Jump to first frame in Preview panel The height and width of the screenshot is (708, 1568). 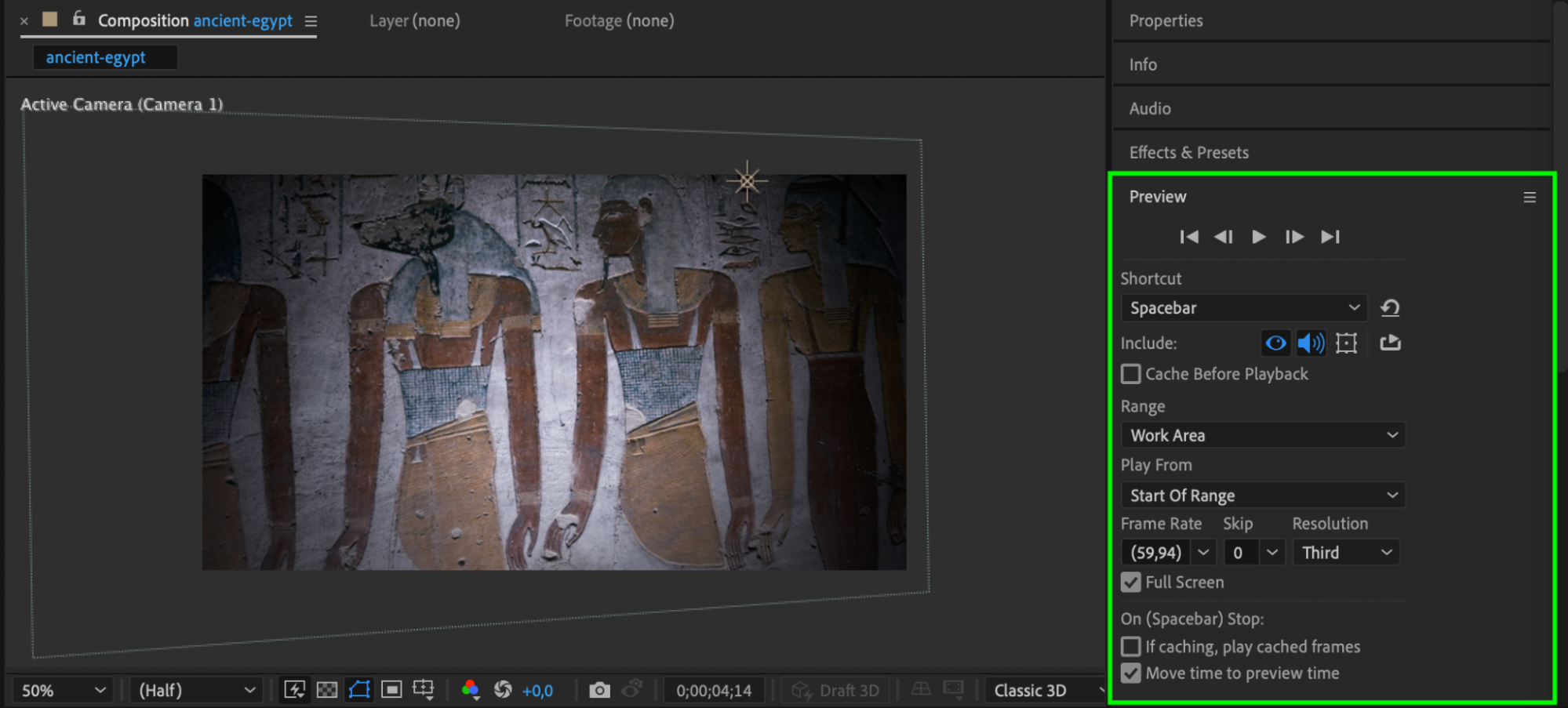[x=1188, y=237]
